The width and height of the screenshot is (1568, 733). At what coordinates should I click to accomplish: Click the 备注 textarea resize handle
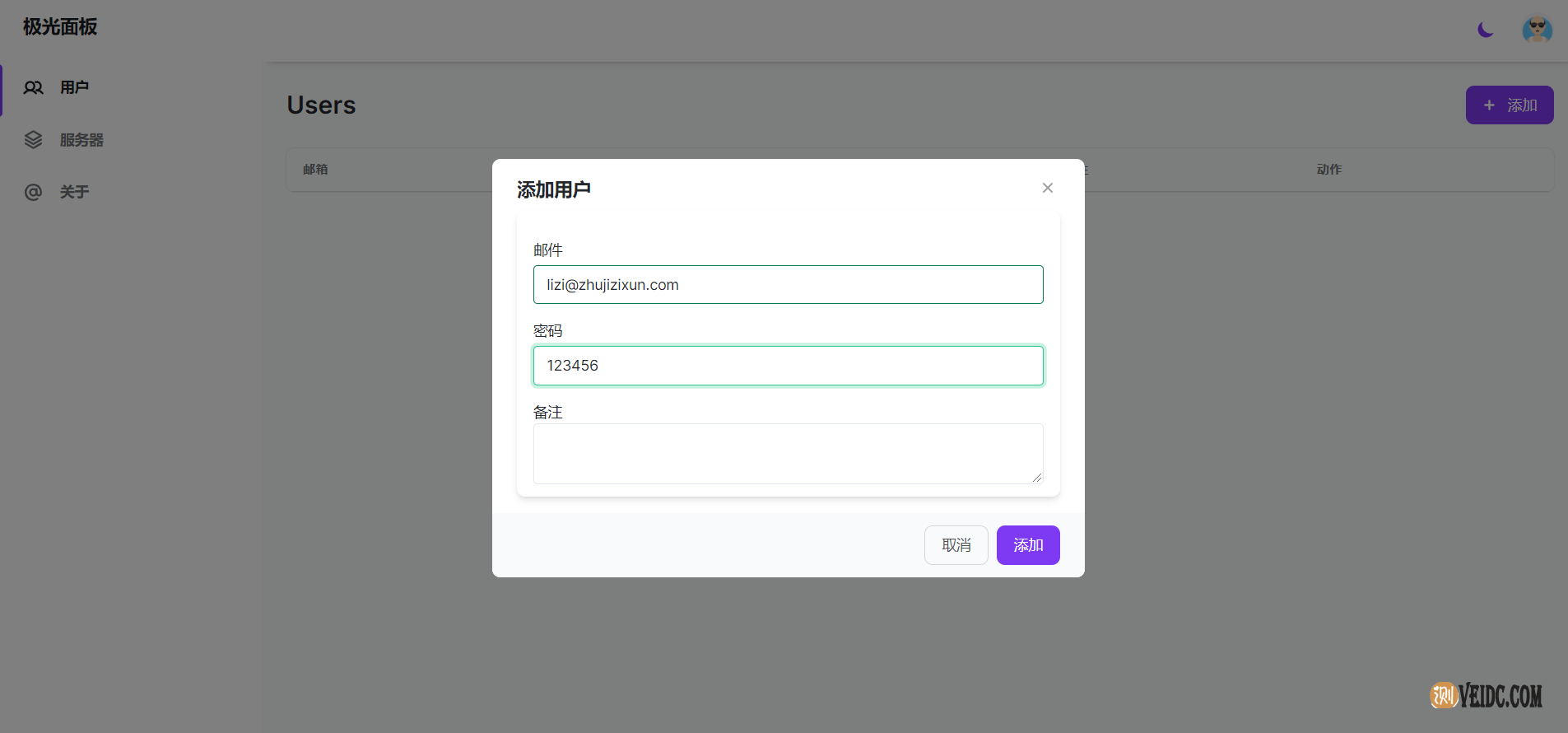click(1037, 478)
